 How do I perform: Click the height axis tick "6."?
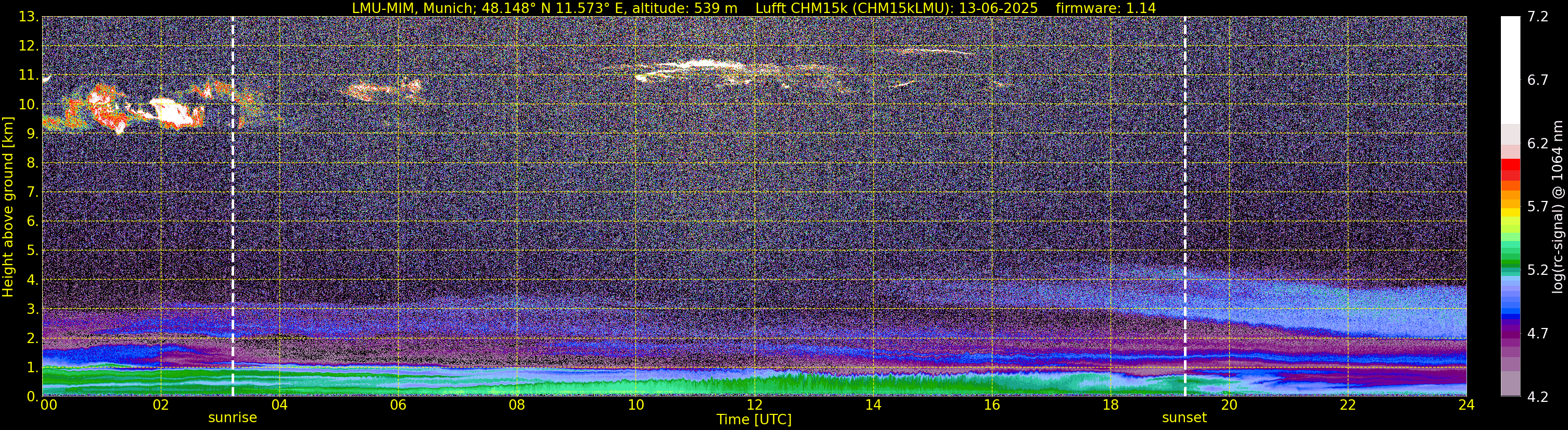33,221
